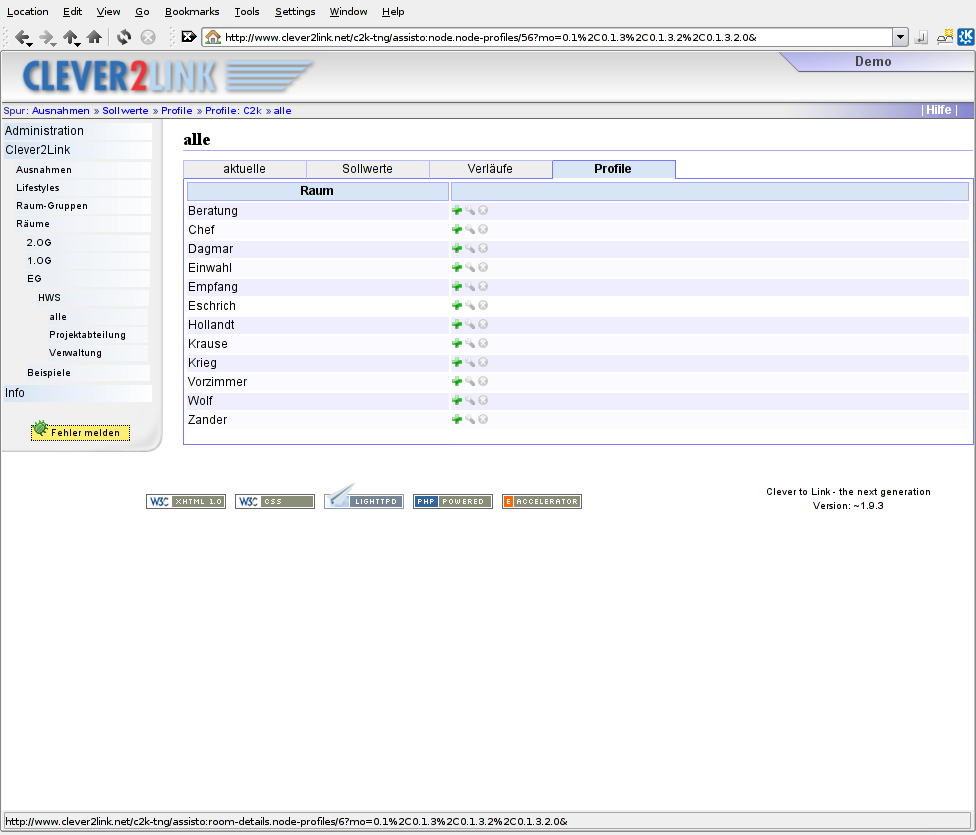This screenshot has height=835, width=976.
Task: Add a profile for room Chef
Action: click(457, 229)
